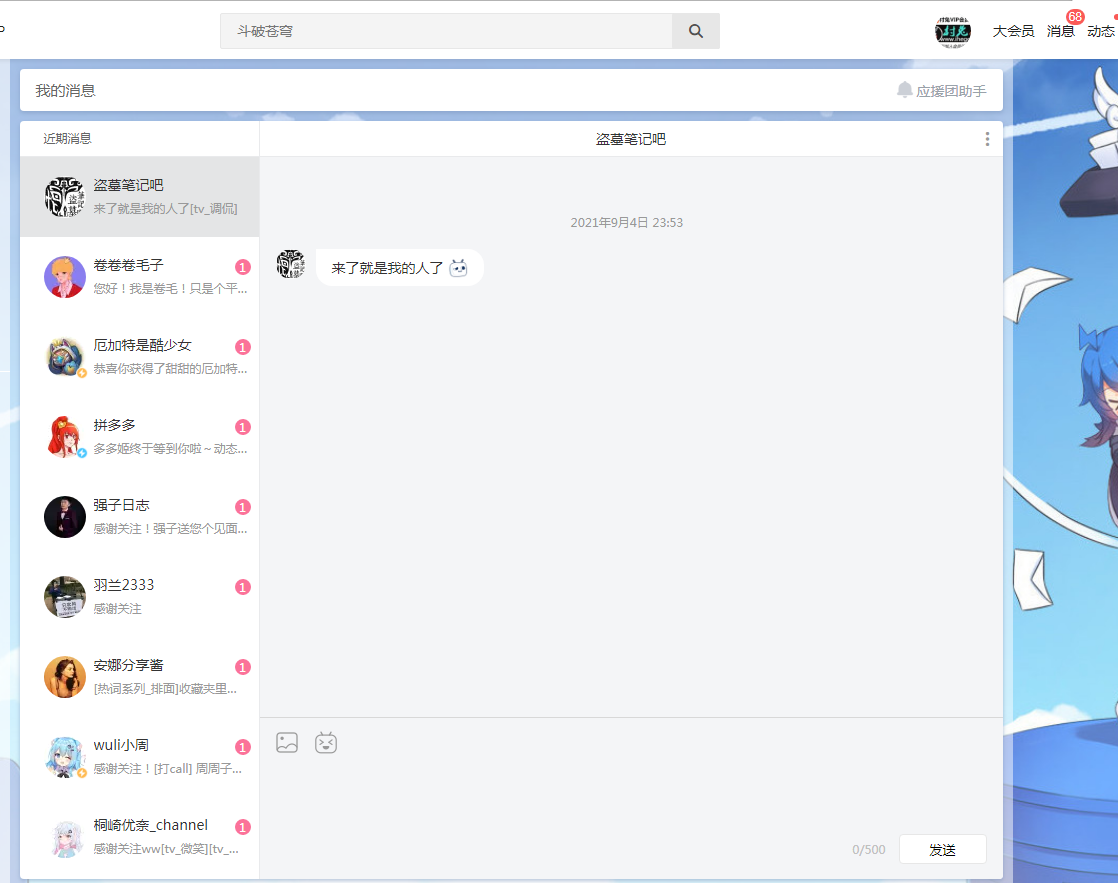Viewport: 1118px width, 883px height.
Task: Open the 桐崎优奈_channel conversation
Action: (139, 837)
